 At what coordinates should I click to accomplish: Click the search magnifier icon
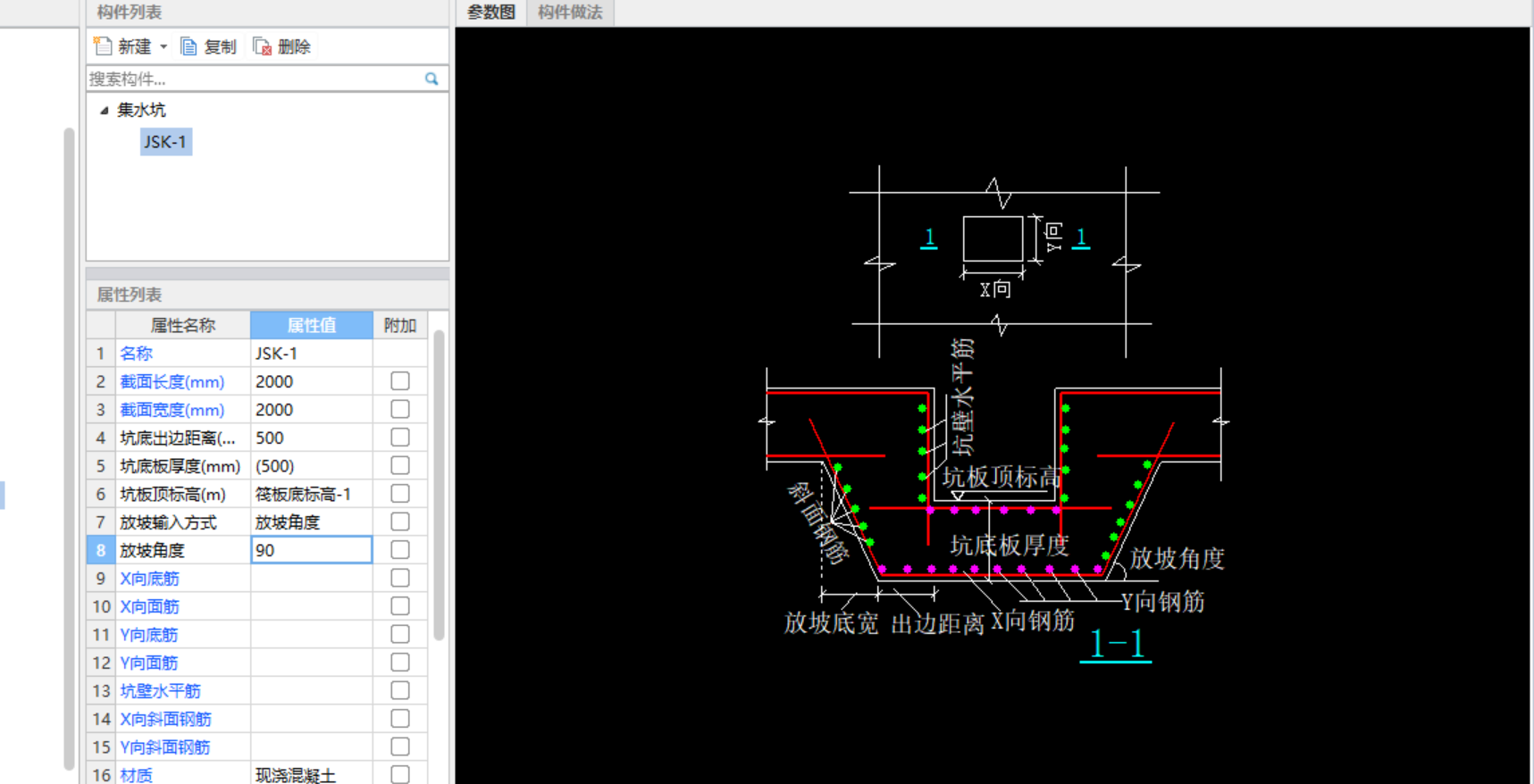[432, 79]
